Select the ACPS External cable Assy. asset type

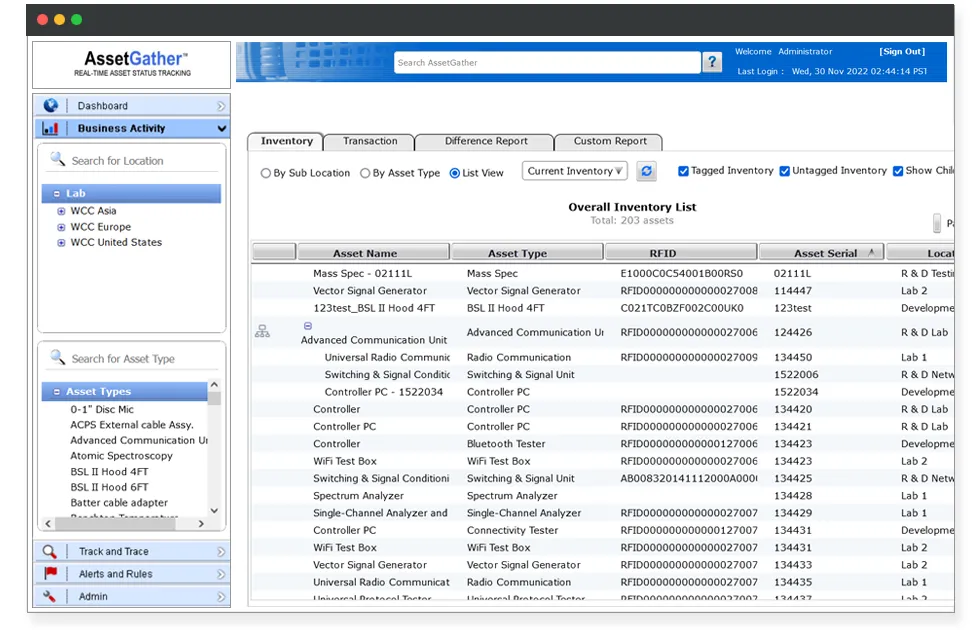(x=132, y=425)
